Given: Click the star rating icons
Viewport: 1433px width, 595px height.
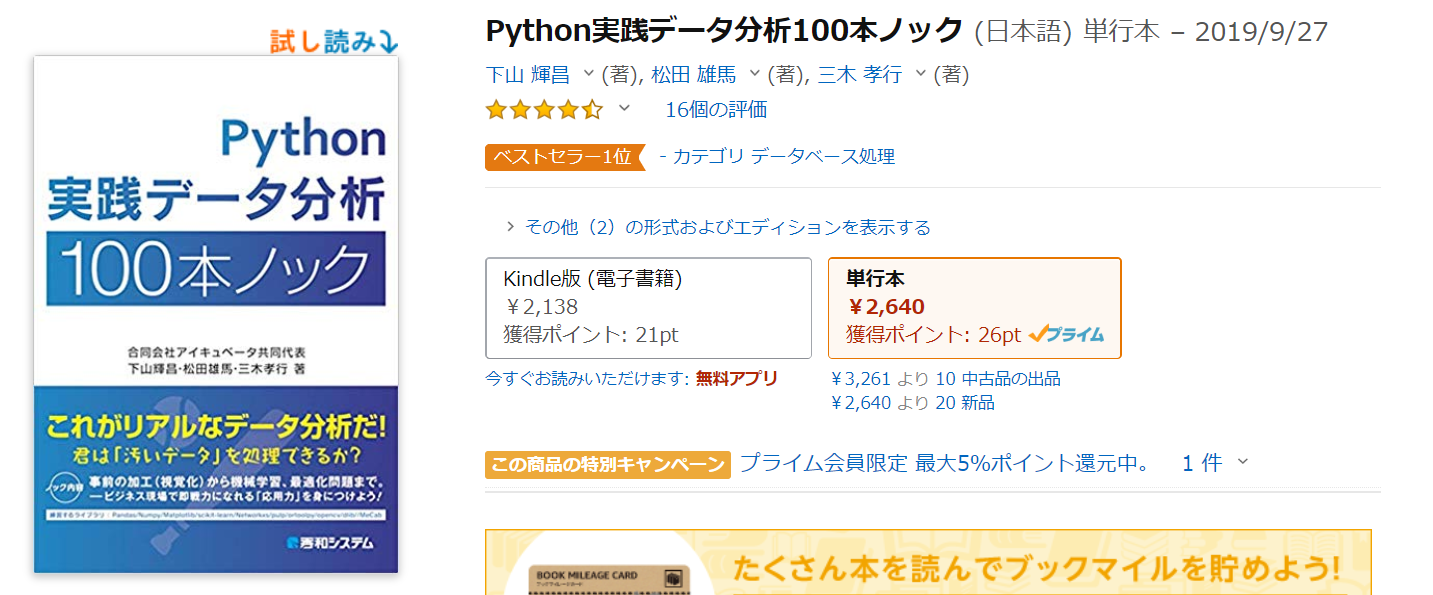Looking at the screenshot, I should pos(544,110).
